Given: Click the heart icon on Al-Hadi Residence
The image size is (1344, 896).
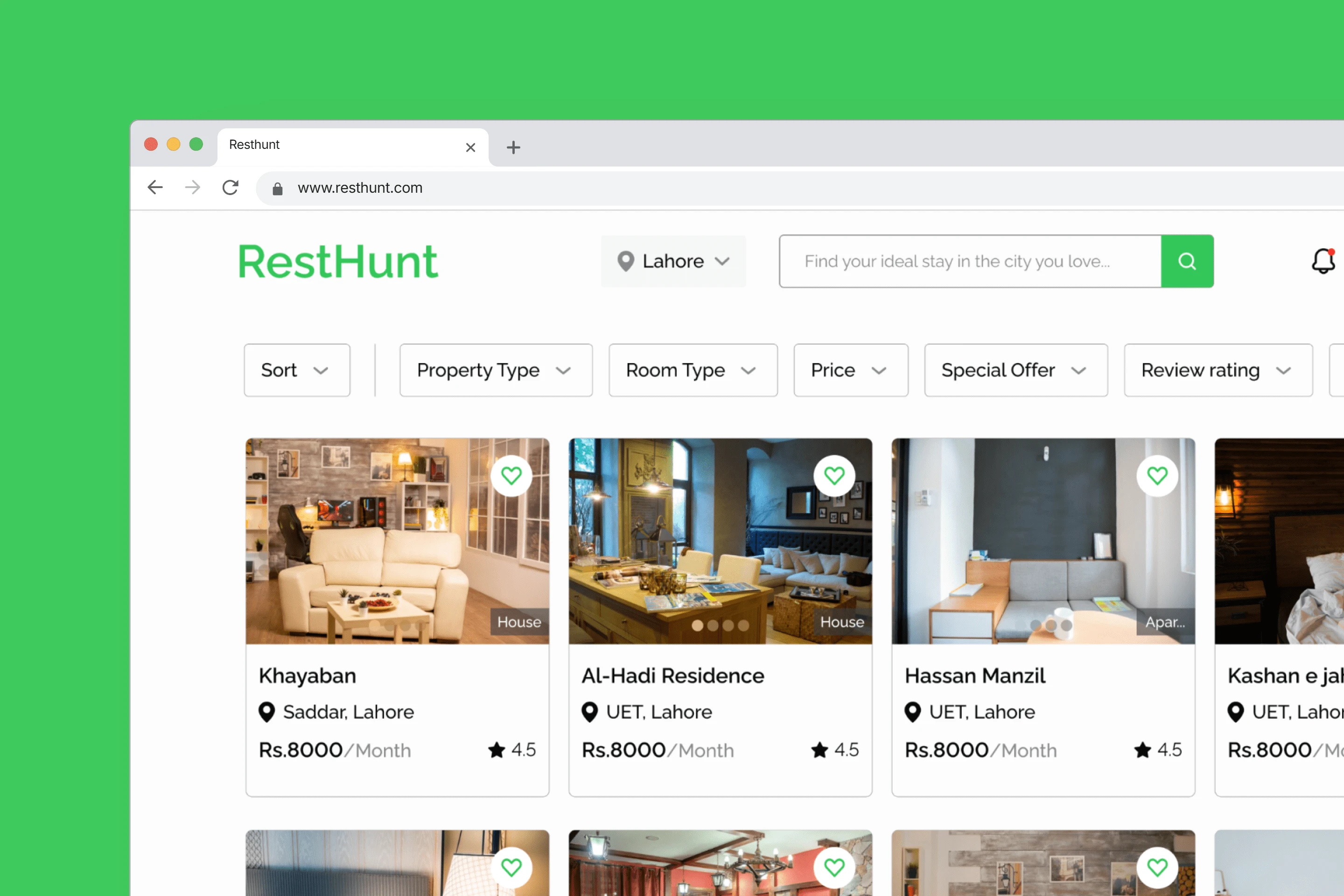Looking at the screenshot, I should click(x=834, y=475).
